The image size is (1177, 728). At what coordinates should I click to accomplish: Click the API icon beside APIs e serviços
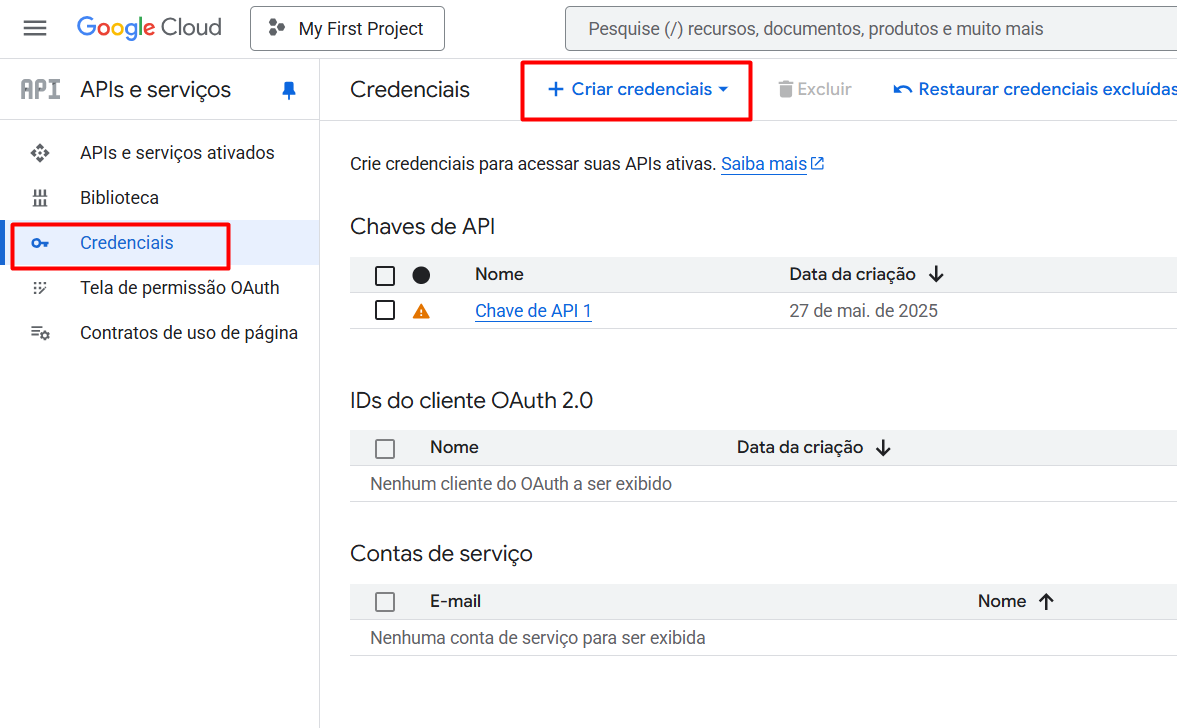[x=41, y=90]
